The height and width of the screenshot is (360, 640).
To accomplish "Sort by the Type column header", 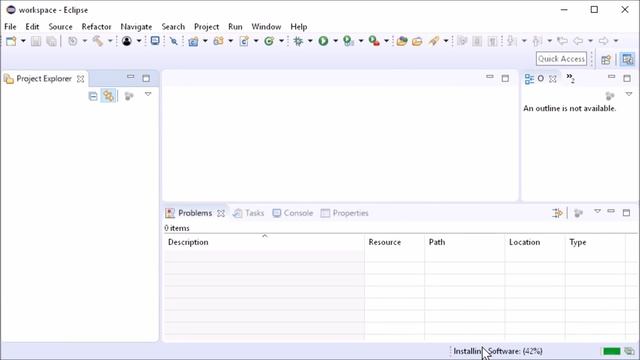I will (595, 242).
